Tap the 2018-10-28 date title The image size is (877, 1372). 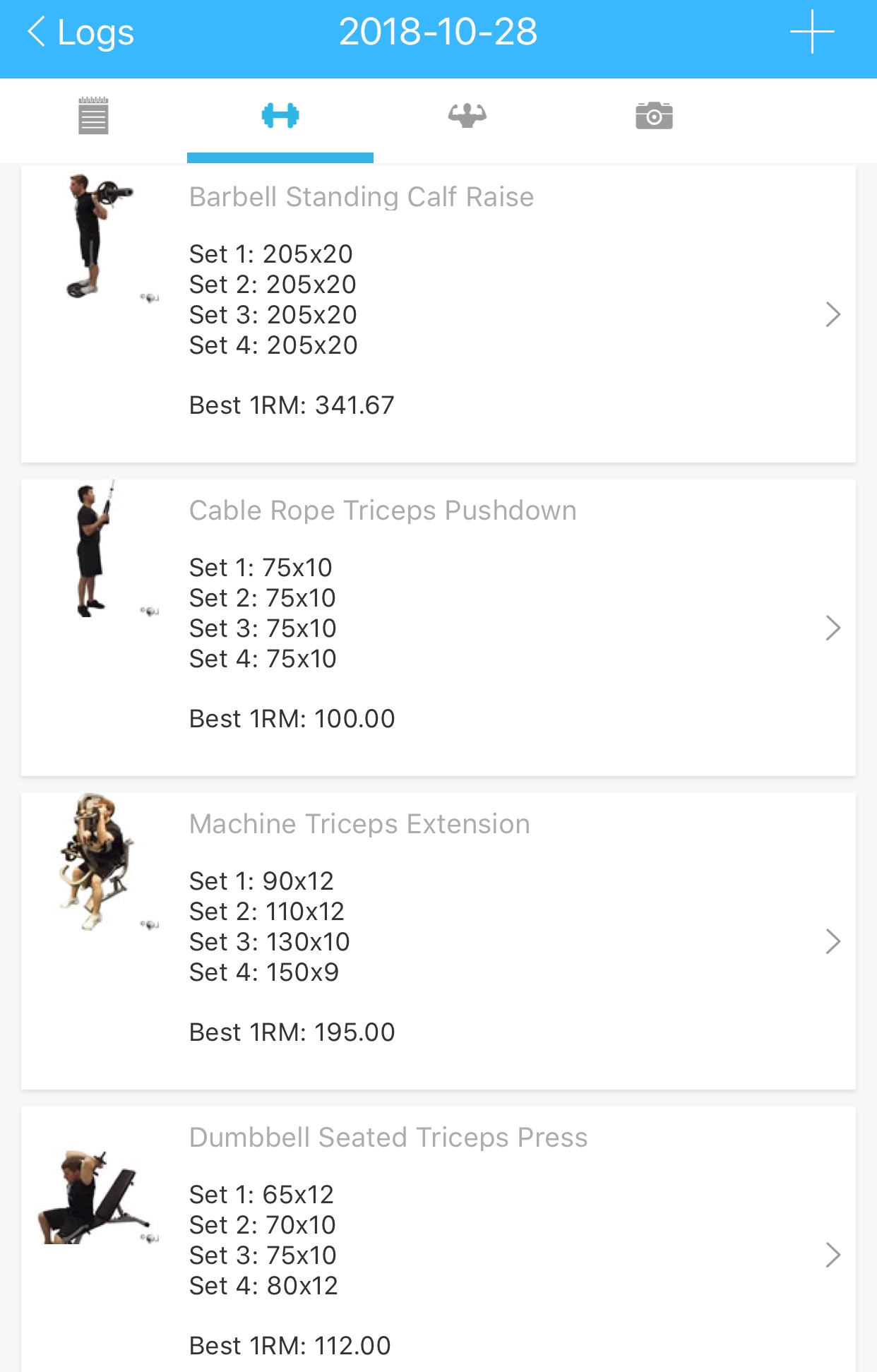click(x=438, y=32)
